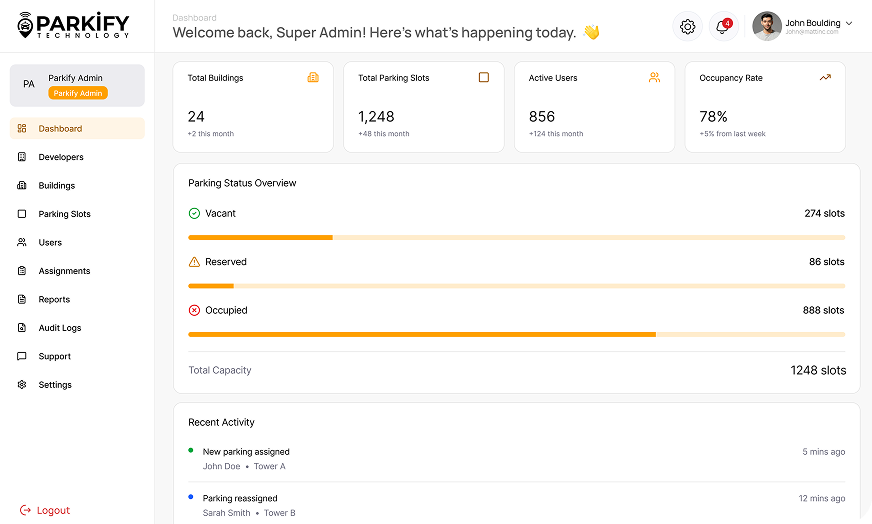Open the Audit Logs page
The image size is (872, 524).
click(x=59, y=328)
